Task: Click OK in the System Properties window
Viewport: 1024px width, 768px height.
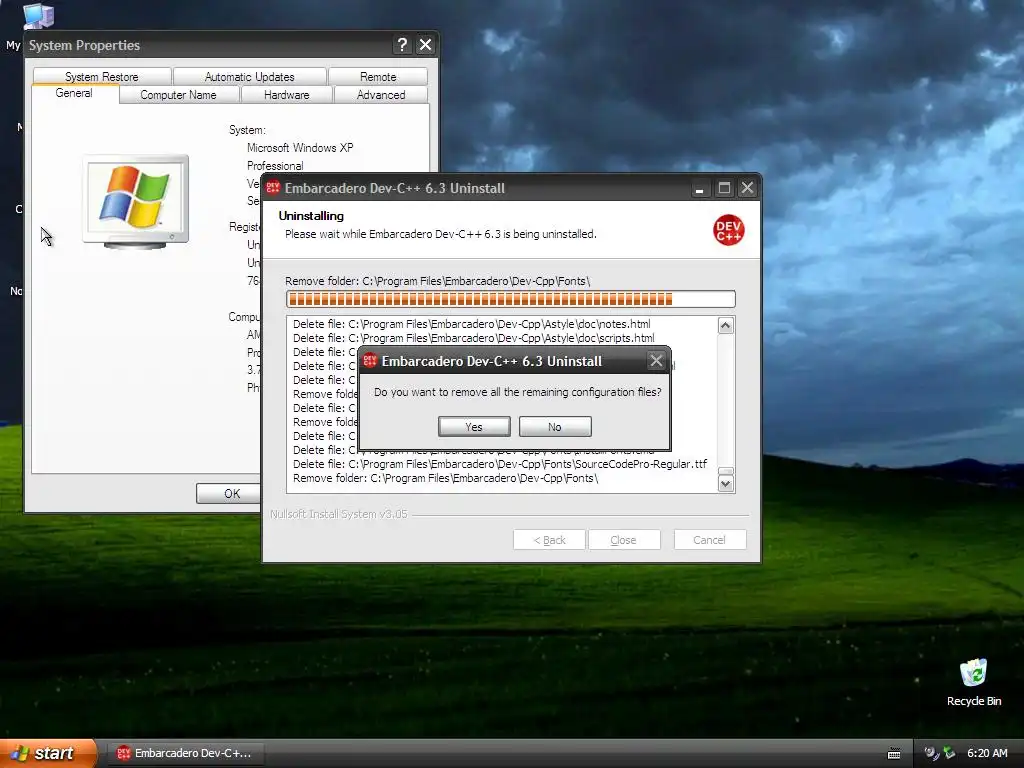Action: point(229,494)
